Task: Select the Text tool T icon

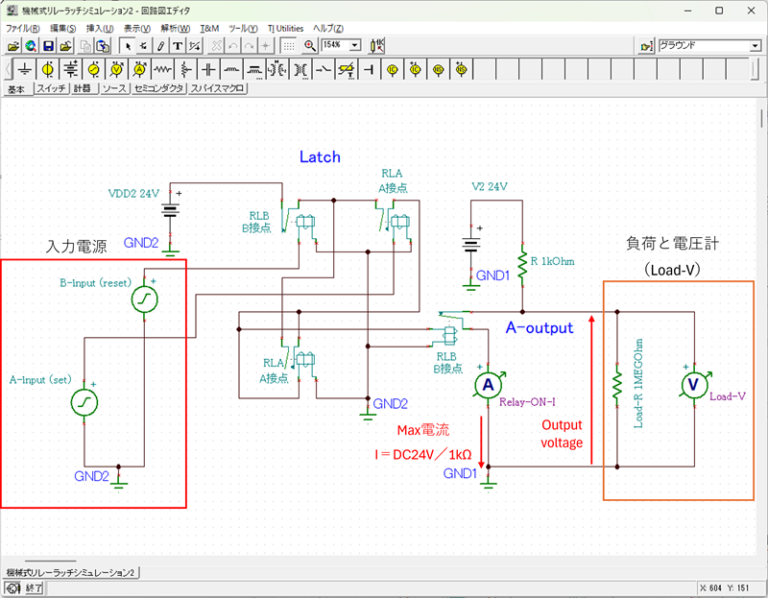Action: click(x=177, y=46)
